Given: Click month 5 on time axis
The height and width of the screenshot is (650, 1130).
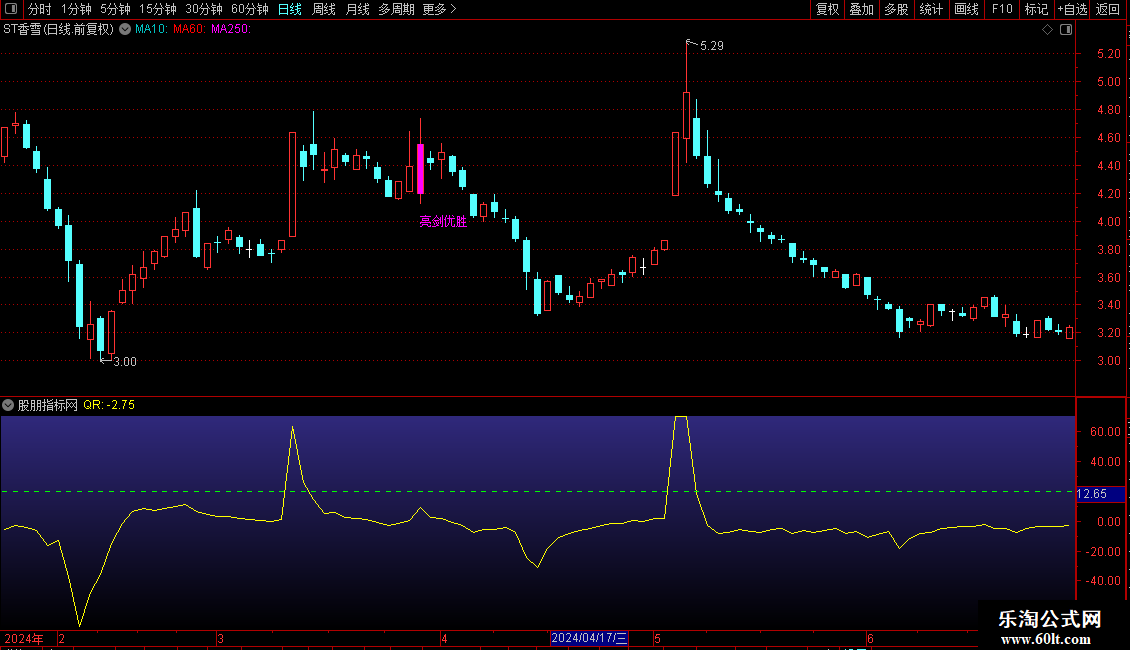Looking at the screenshot, I should 657,639.
